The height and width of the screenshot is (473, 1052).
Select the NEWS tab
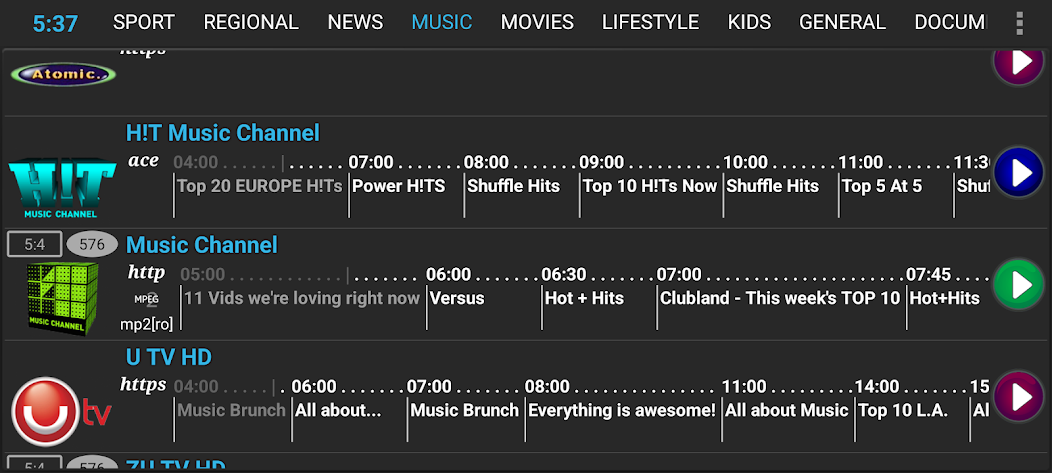pyautogui.click(x=355, y=22)
